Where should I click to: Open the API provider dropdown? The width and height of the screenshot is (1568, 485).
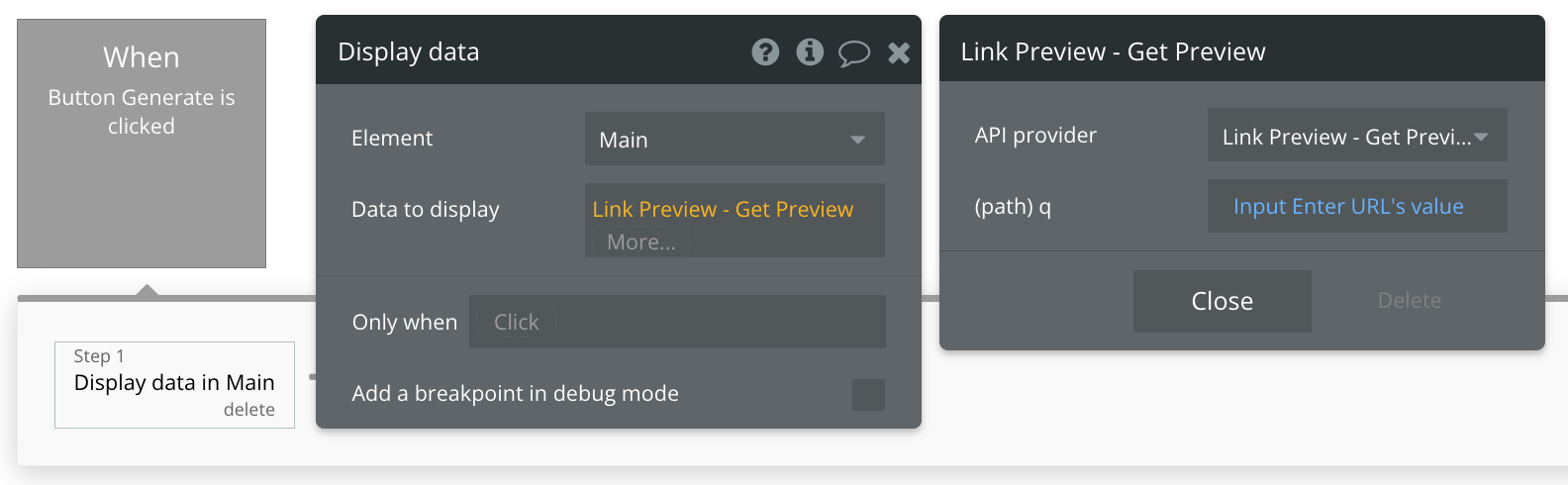pos(1357,135)
